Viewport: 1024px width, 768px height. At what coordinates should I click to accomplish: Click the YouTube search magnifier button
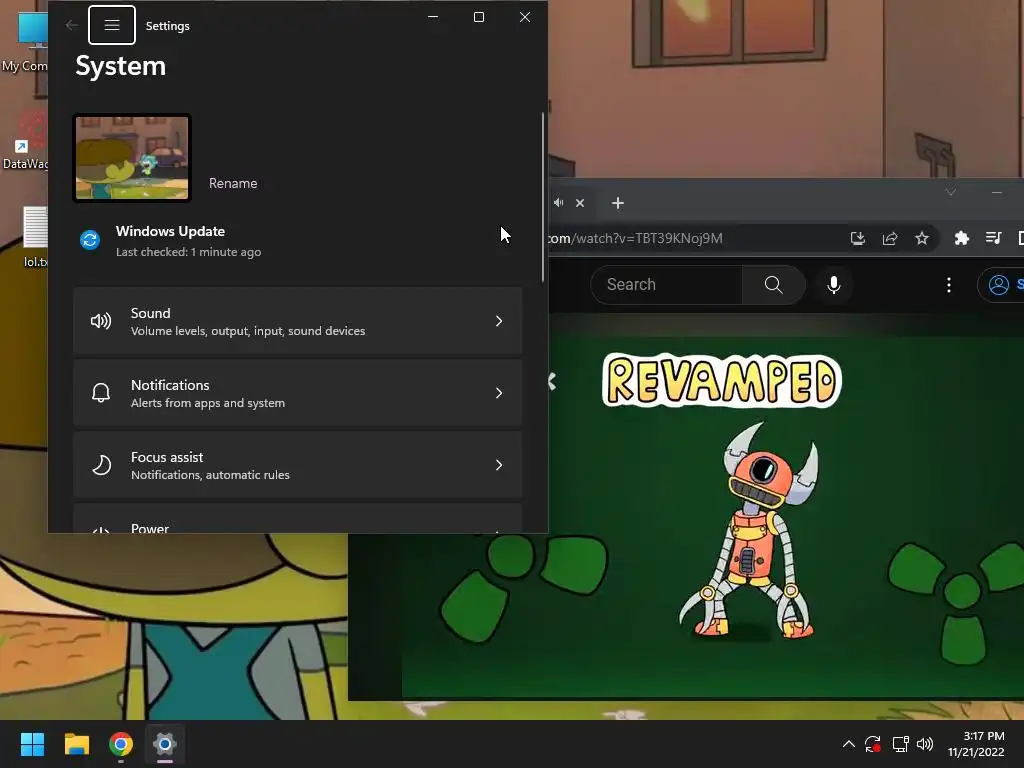[x=774, y=285]
